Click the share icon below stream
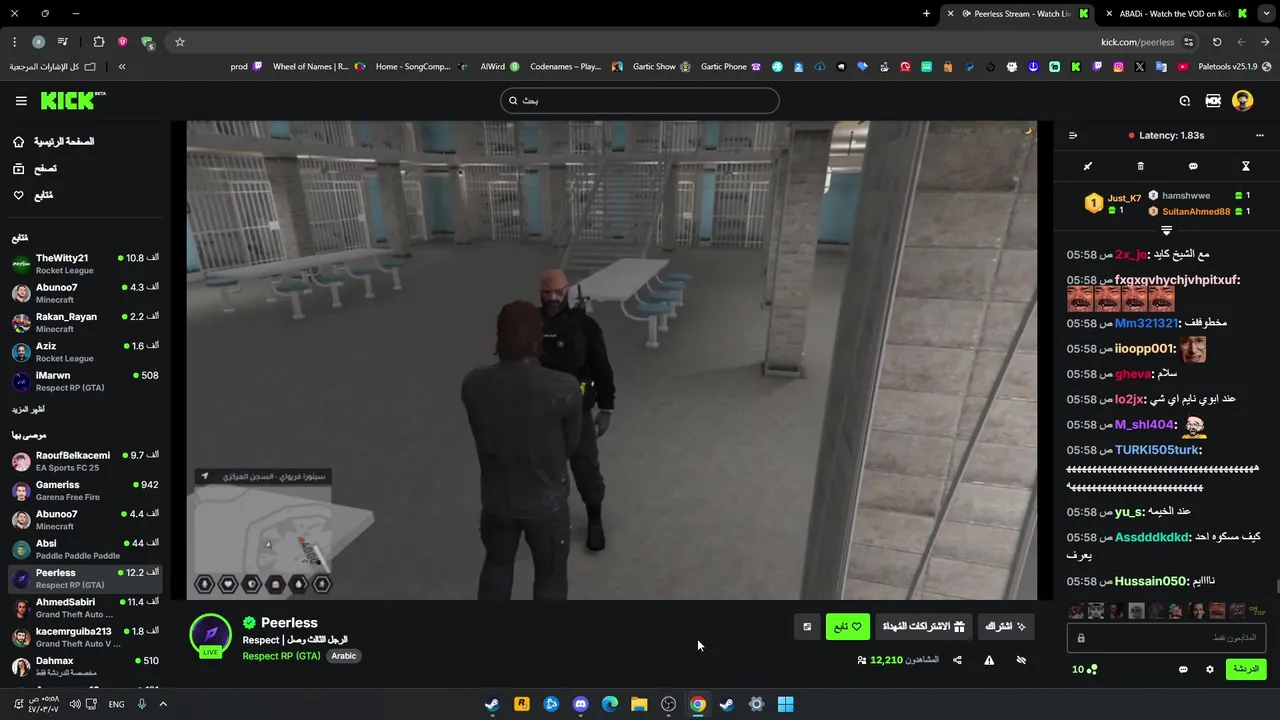 coord(957,660)
